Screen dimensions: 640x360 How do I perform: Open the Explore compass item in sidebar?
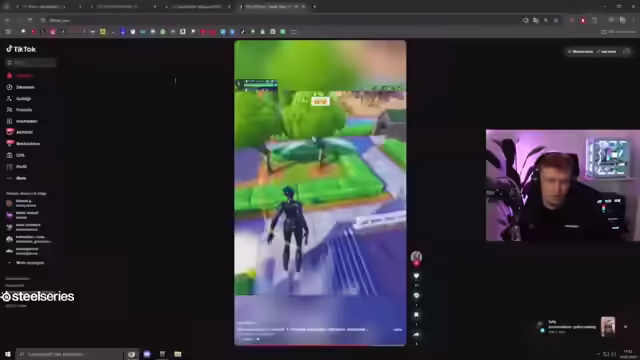pyautogui.click(x=21, y=87)
